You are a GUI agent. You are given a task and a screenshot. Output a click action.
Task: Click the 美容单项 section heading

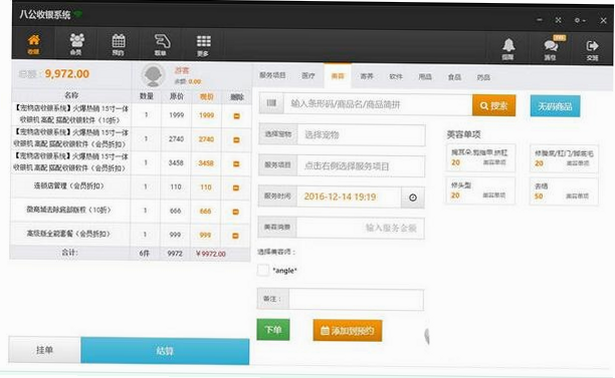pos(464,134)
